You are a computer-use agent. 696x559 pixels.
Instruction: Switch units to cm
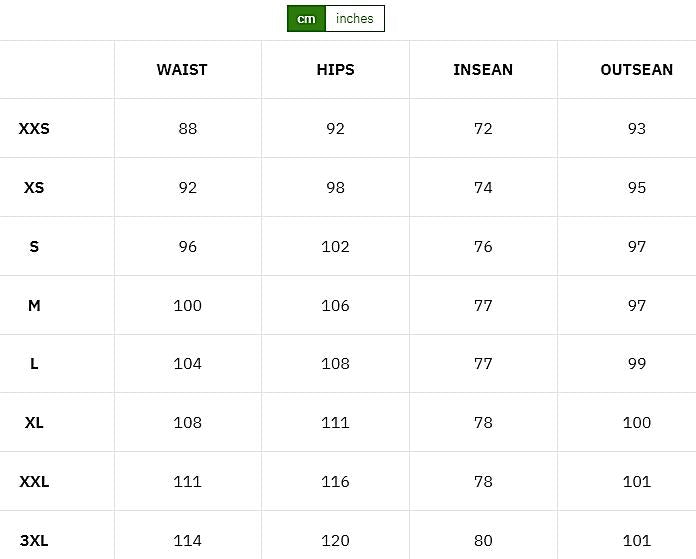[x=306, y=19]
